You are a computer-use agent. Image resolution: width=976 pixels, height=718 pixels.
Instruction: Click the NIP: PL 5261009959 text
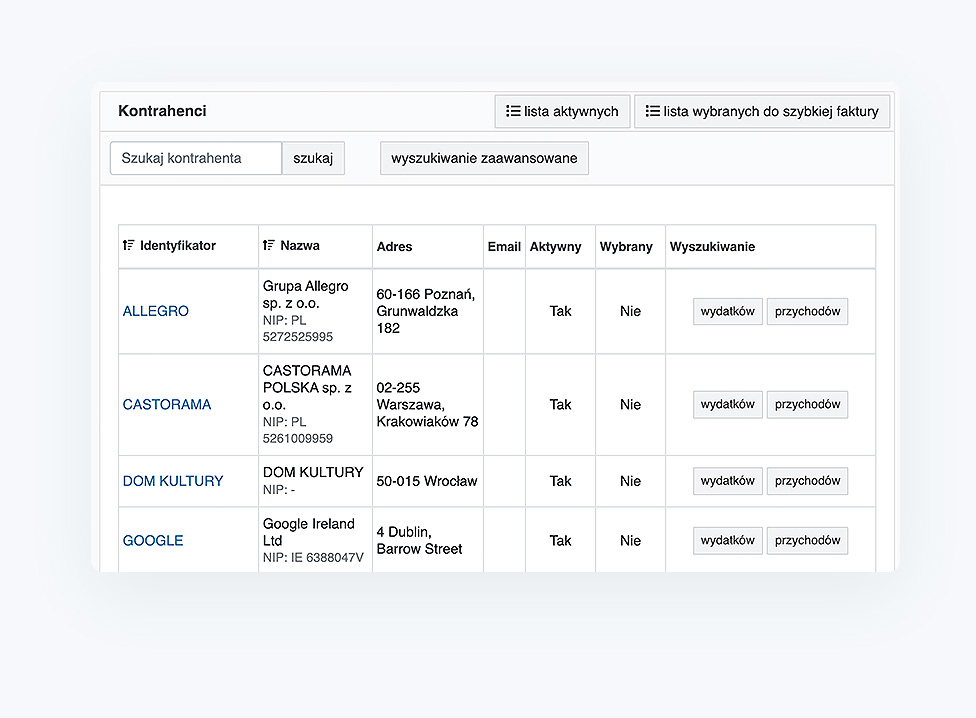tap(298, 430)
